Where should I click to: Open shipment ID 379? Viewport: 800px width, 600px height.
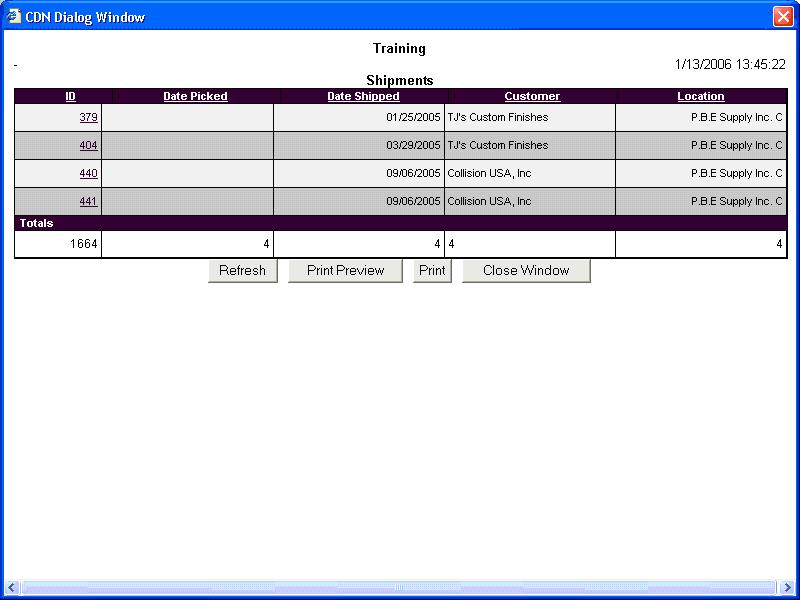click(88, 117)
